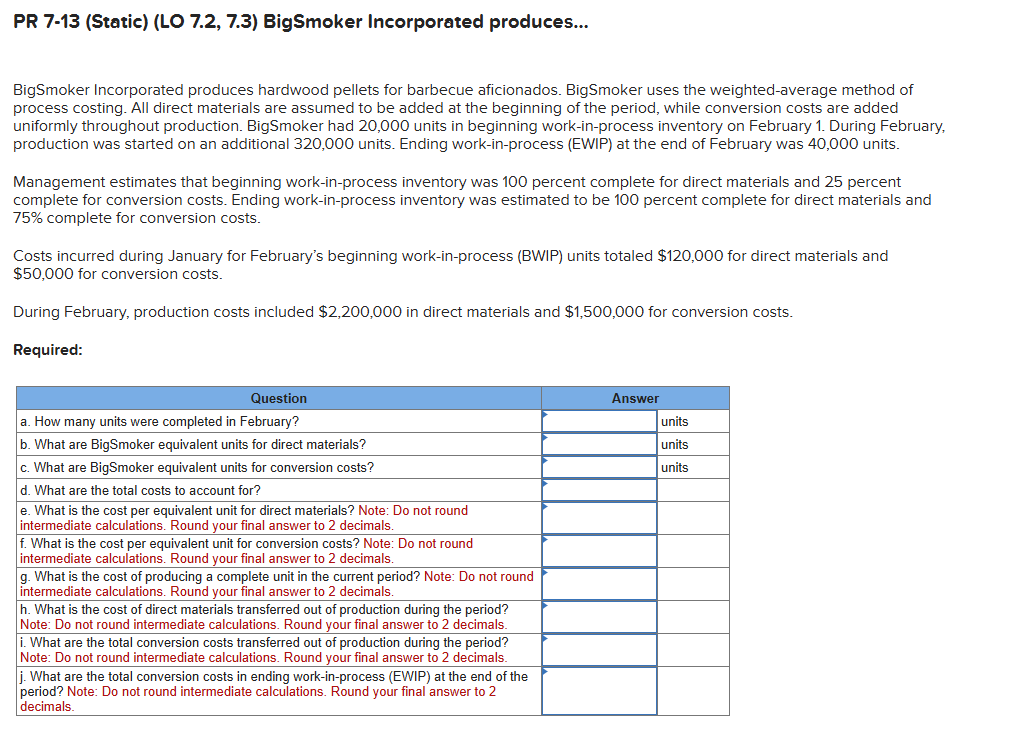Click the conversion costs equivalent units answer box
This screenshot has width=1023, height=743.
pyautogui.click(x=598, y=467)
